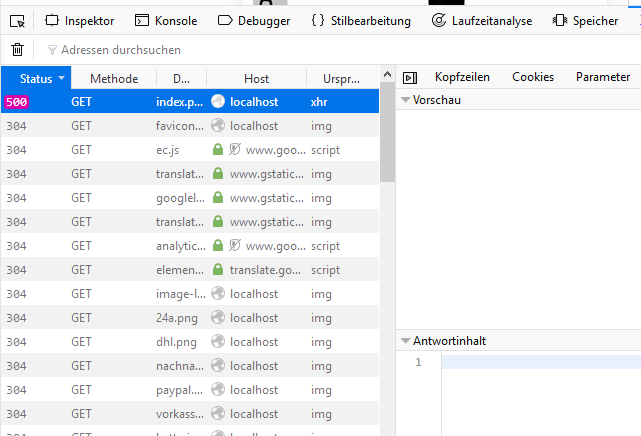Viewport: 641px width, 436px height.
Task: Collapse the Vorschau section
Action: pos(406,100)
